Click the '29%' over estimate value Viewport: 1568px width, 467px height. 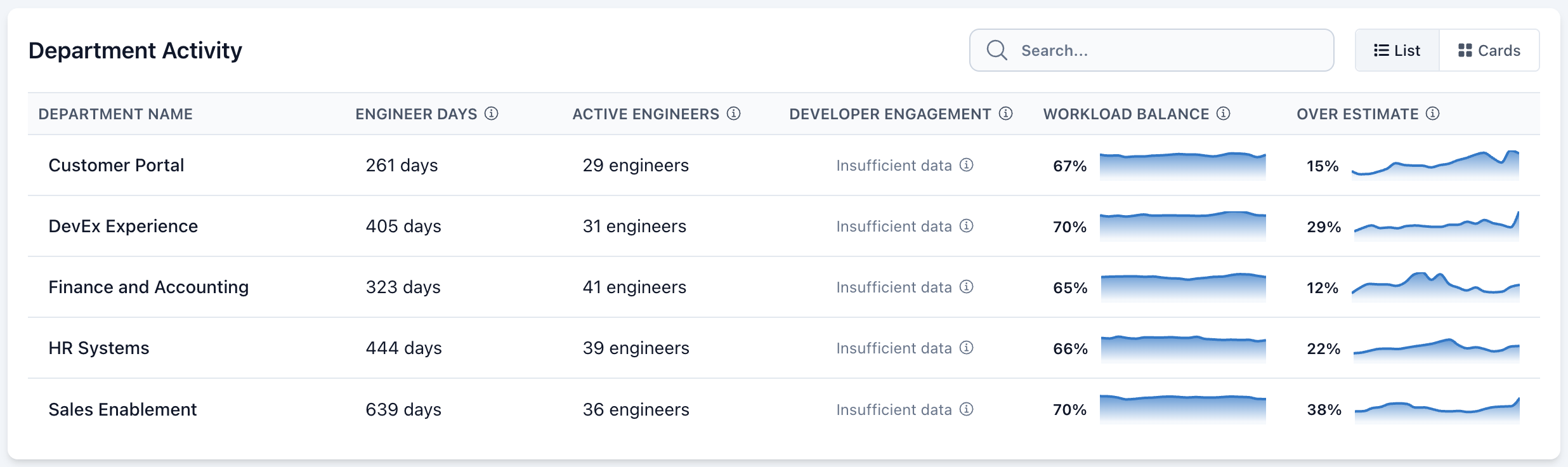(1324, 227)
